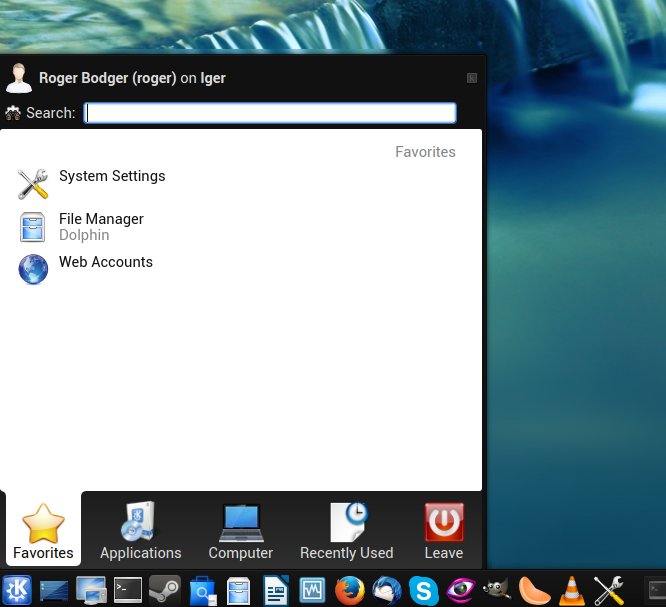Click the KDE Kickoff launcher button

[17, 590]
